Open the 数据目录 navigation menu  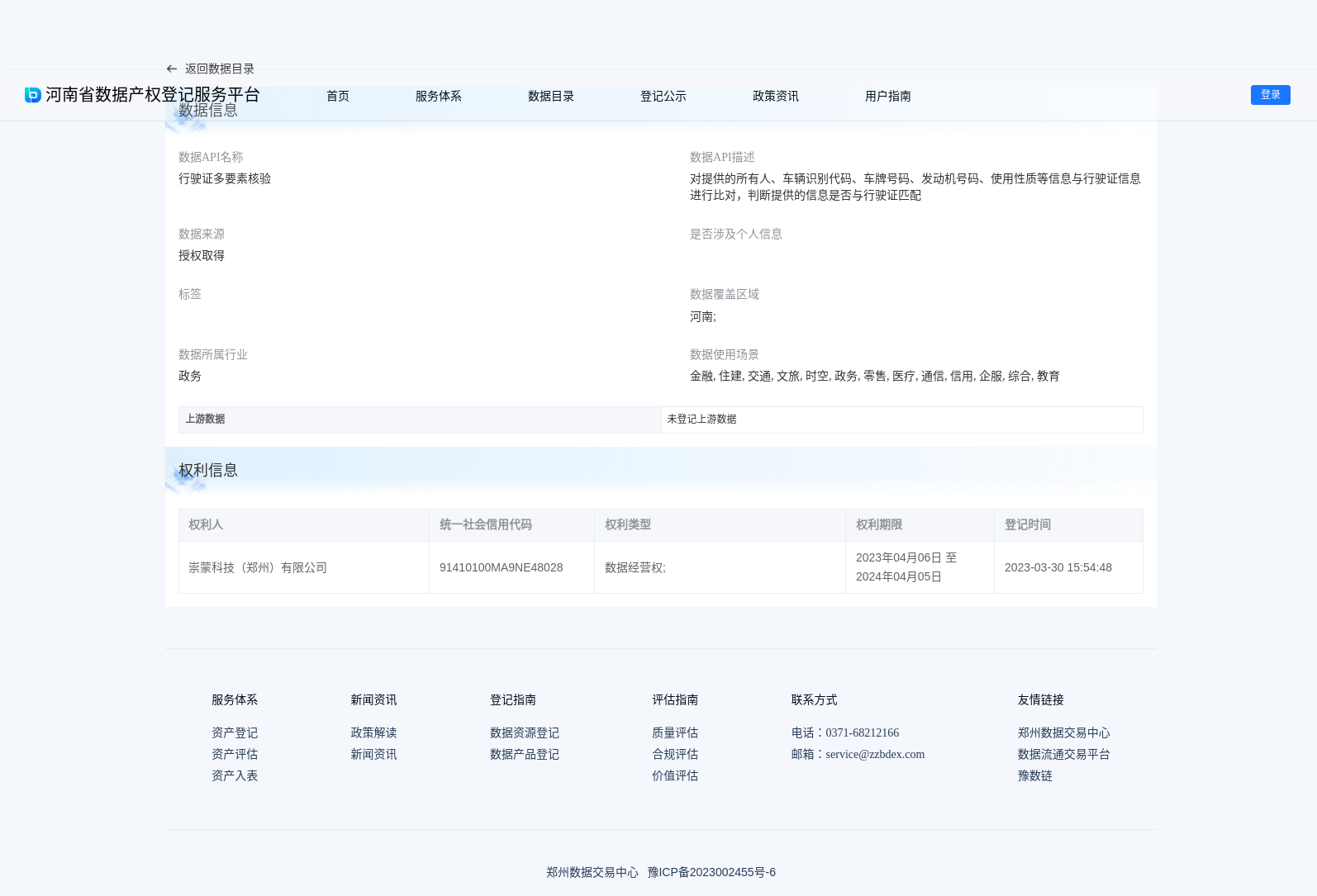pyautogui.click(x=551, y=96)
